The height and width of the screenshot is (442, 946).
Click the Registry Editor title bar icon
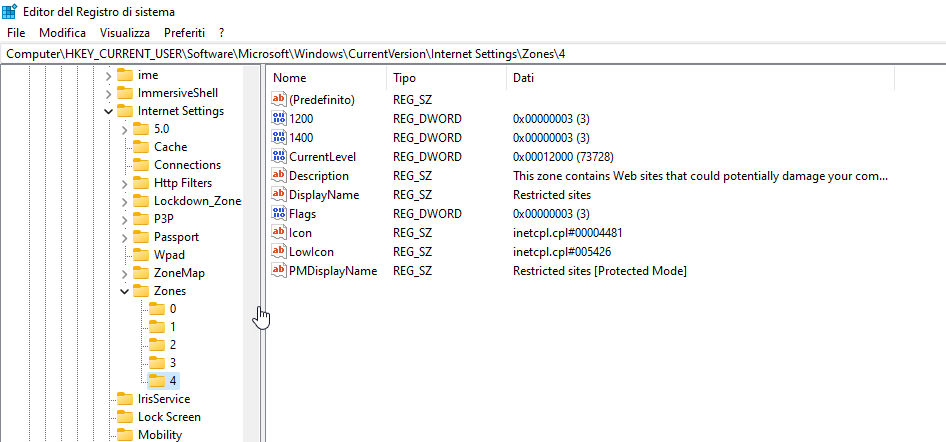(x=10, y=11)
